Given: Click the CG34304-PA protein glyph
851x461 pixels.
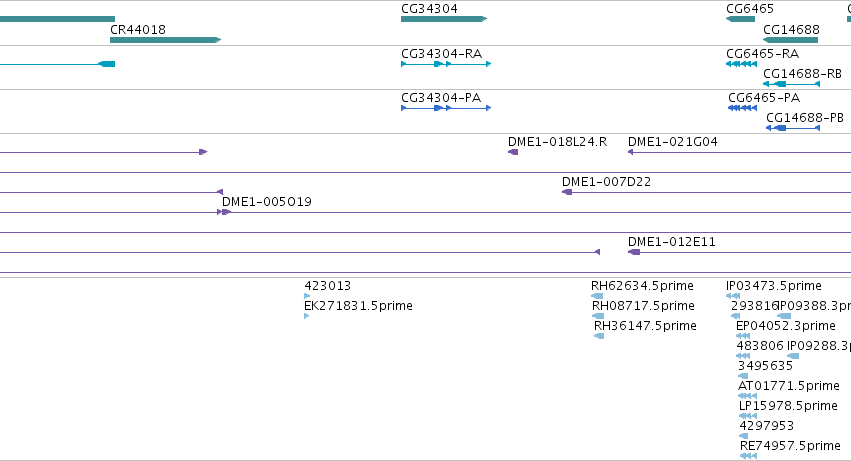Looking at the screenshot, I should click(x=446, y=108).
